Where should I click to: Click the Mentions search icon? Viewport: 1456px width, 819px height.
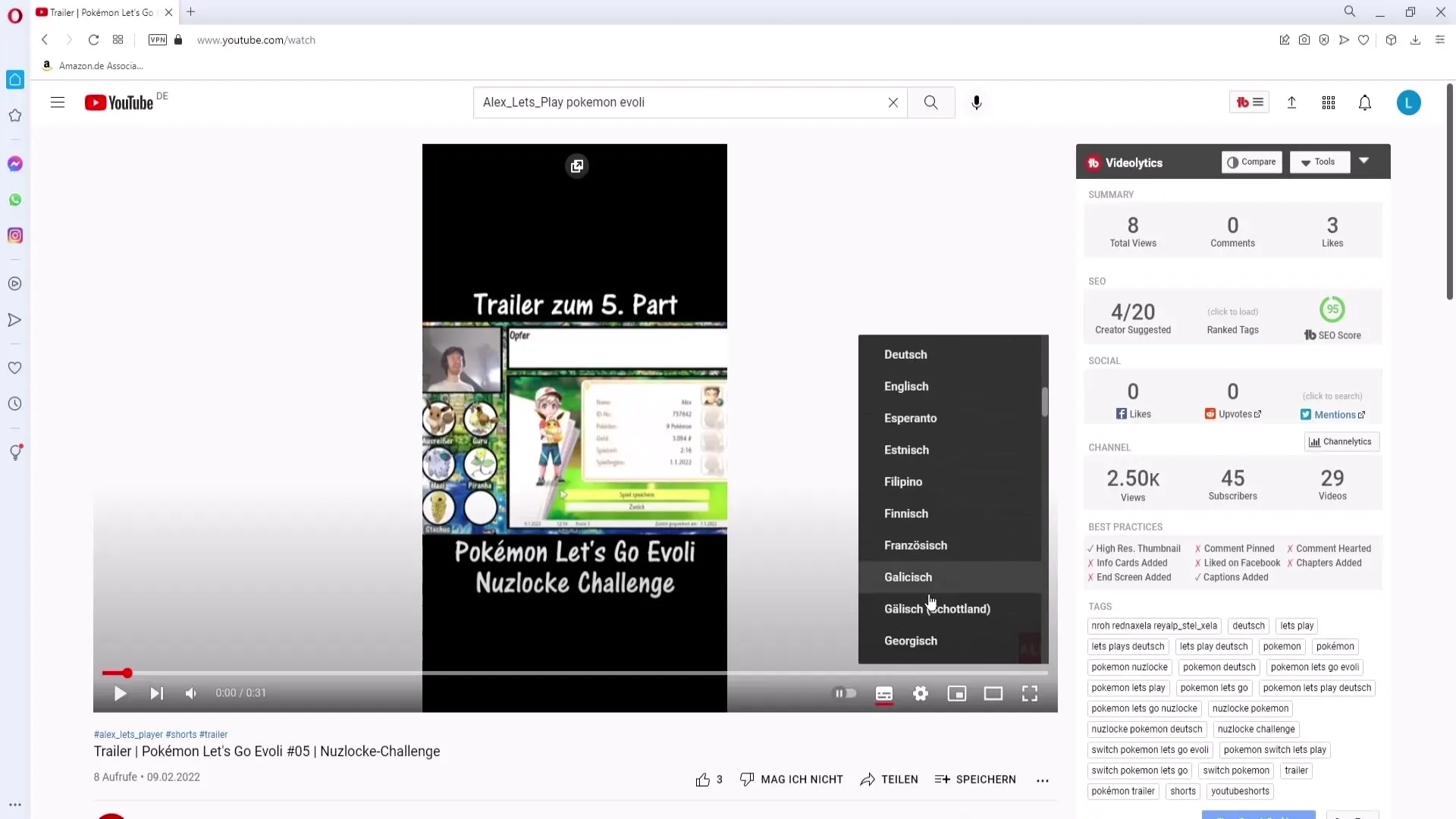click(x=1363, y=414)
